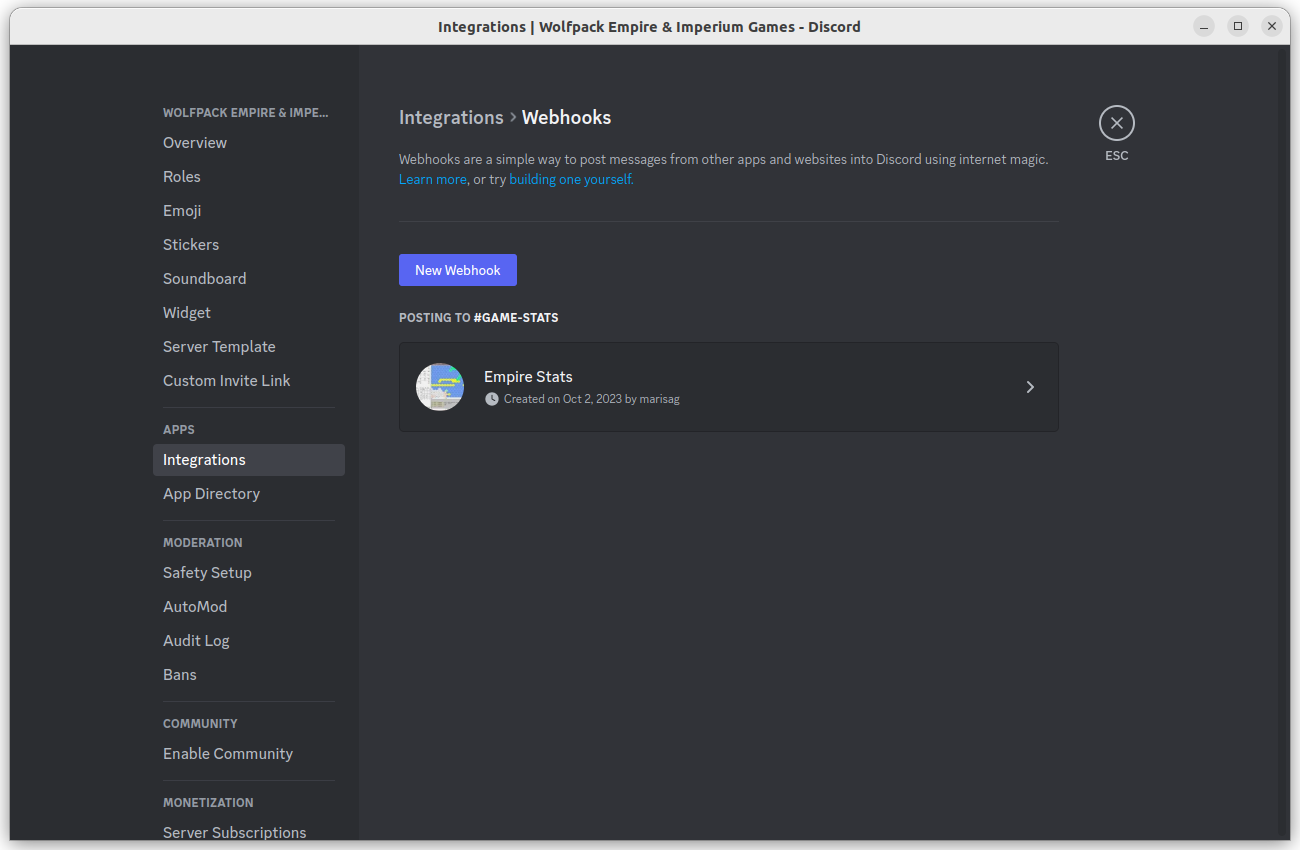Go back to Integrations breadcrumb

click(451, 117)
